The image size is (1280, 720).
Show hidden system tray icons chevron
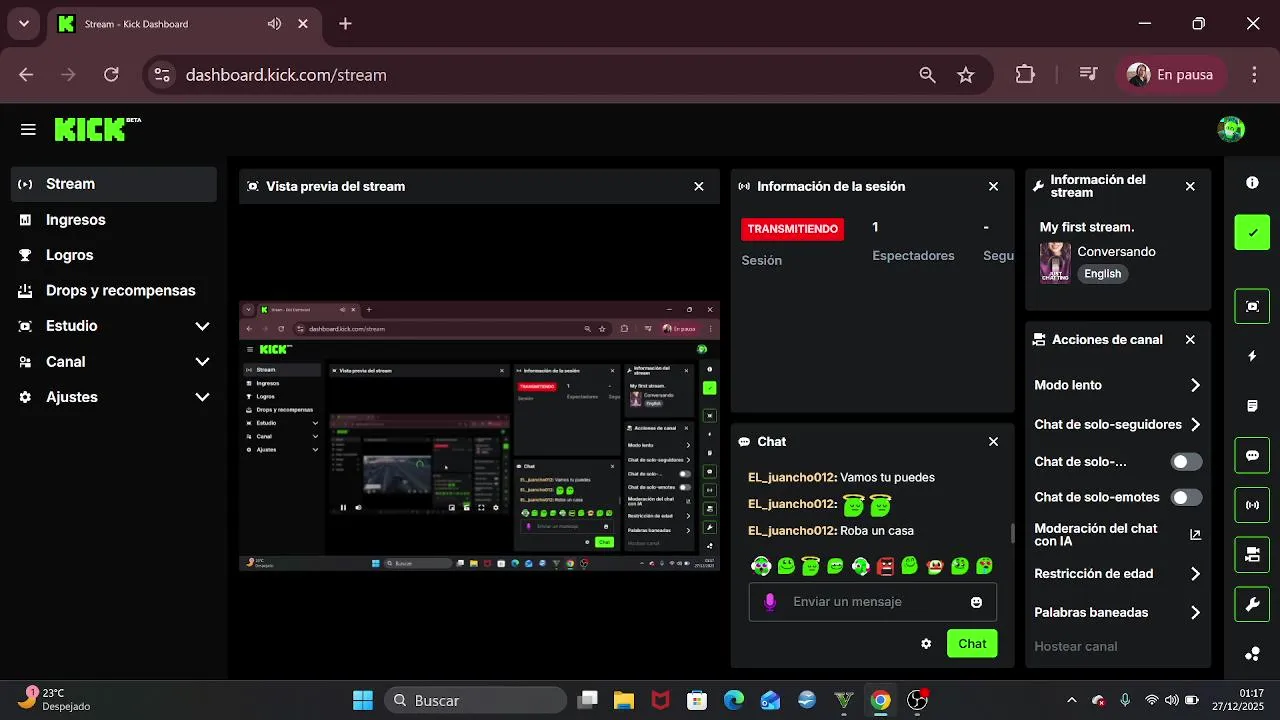pyautogui.click(x=1072, y=701)
